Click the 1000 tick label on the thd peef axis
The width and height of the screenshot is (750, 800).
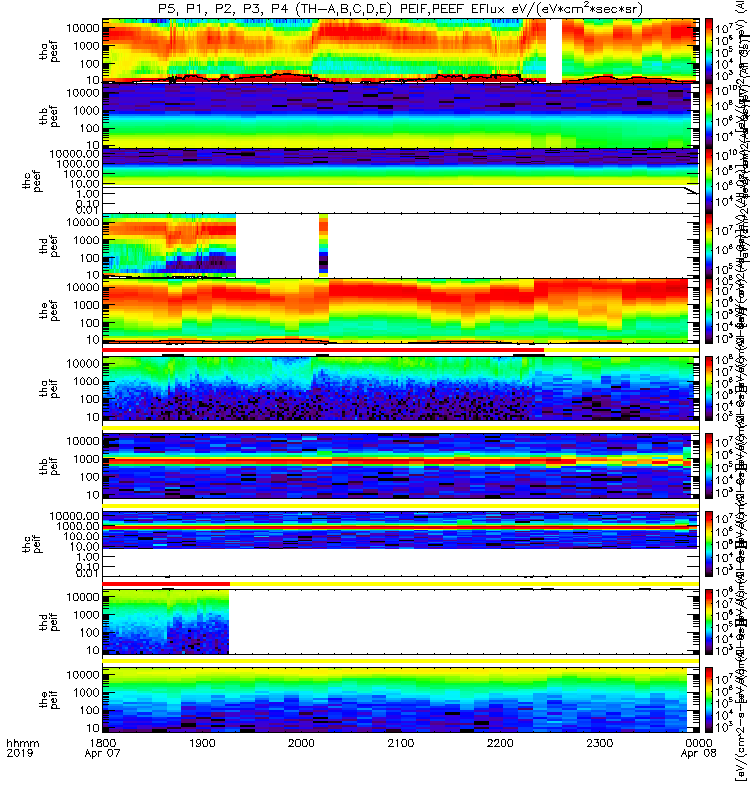tap(86, 240)
